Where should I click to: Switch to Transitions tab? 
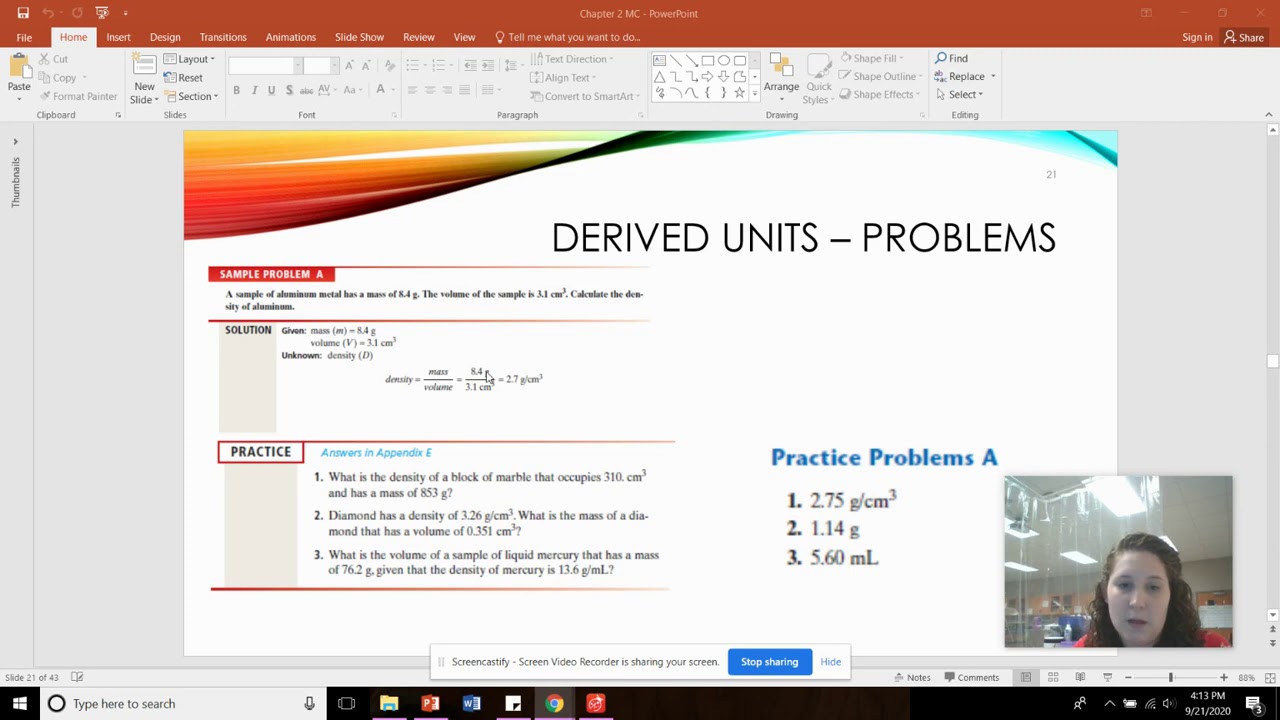point(223,37)
